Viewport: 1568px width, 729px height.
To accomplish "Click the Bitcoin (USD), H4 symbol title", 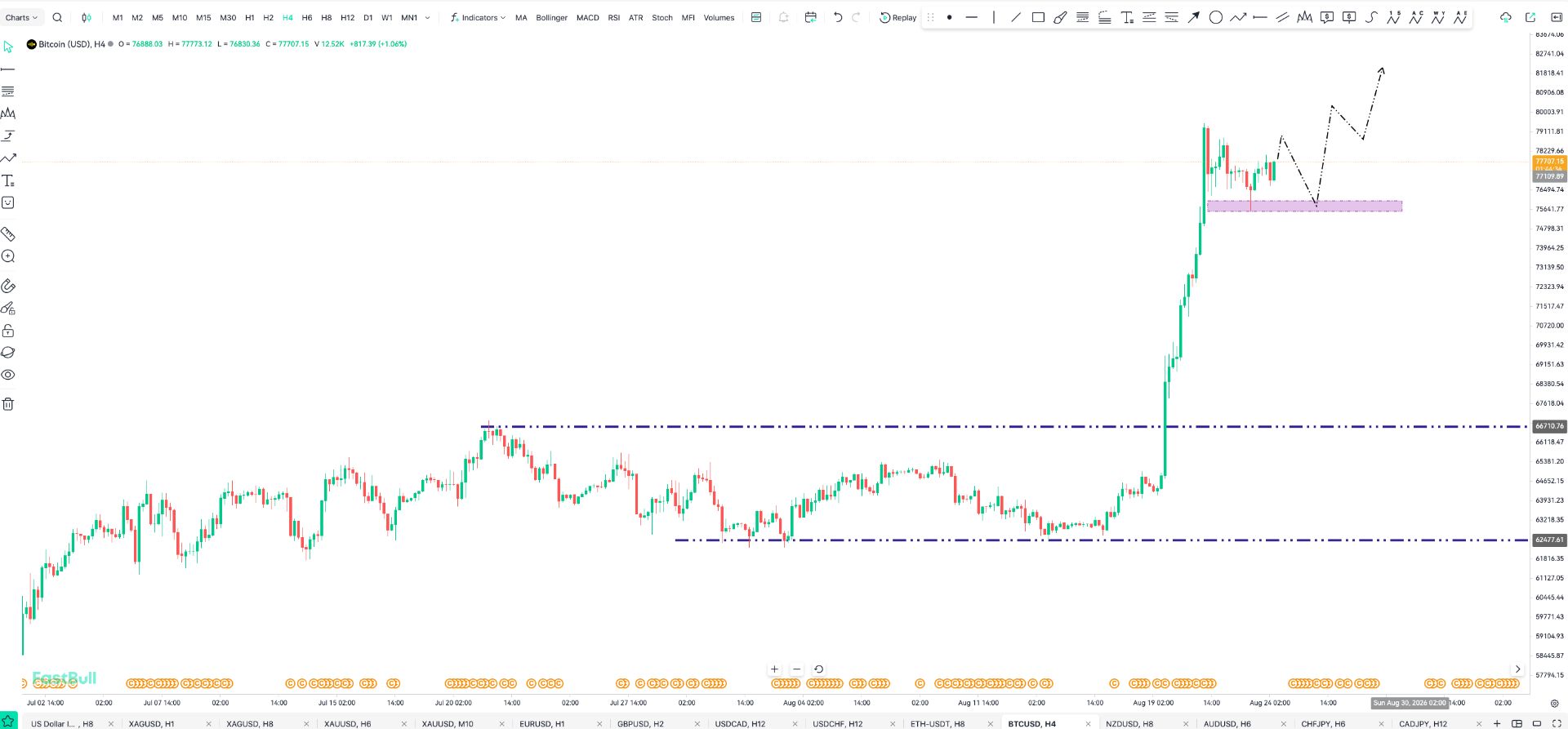I will coord(72,44).
